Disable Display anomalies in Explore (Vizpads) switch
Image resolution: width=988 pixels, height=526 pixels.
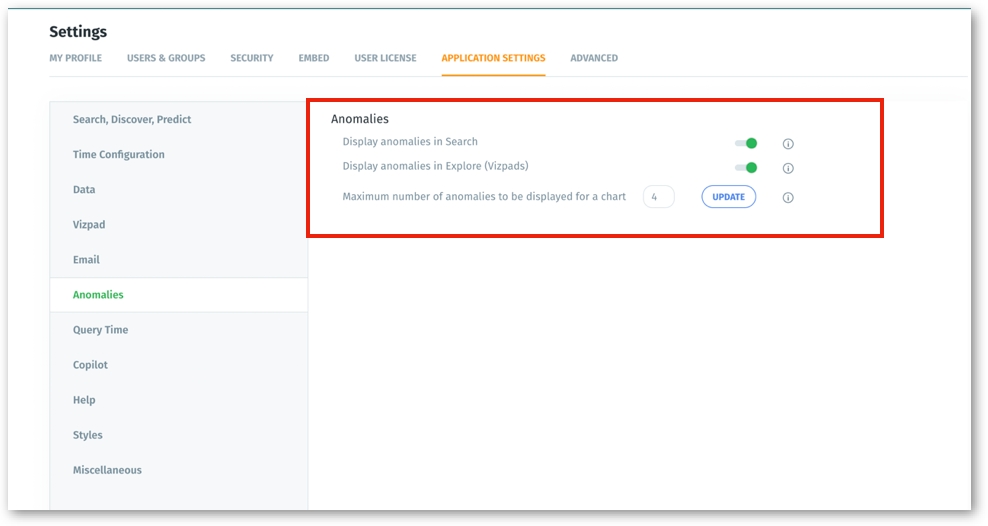pos(746,168)
